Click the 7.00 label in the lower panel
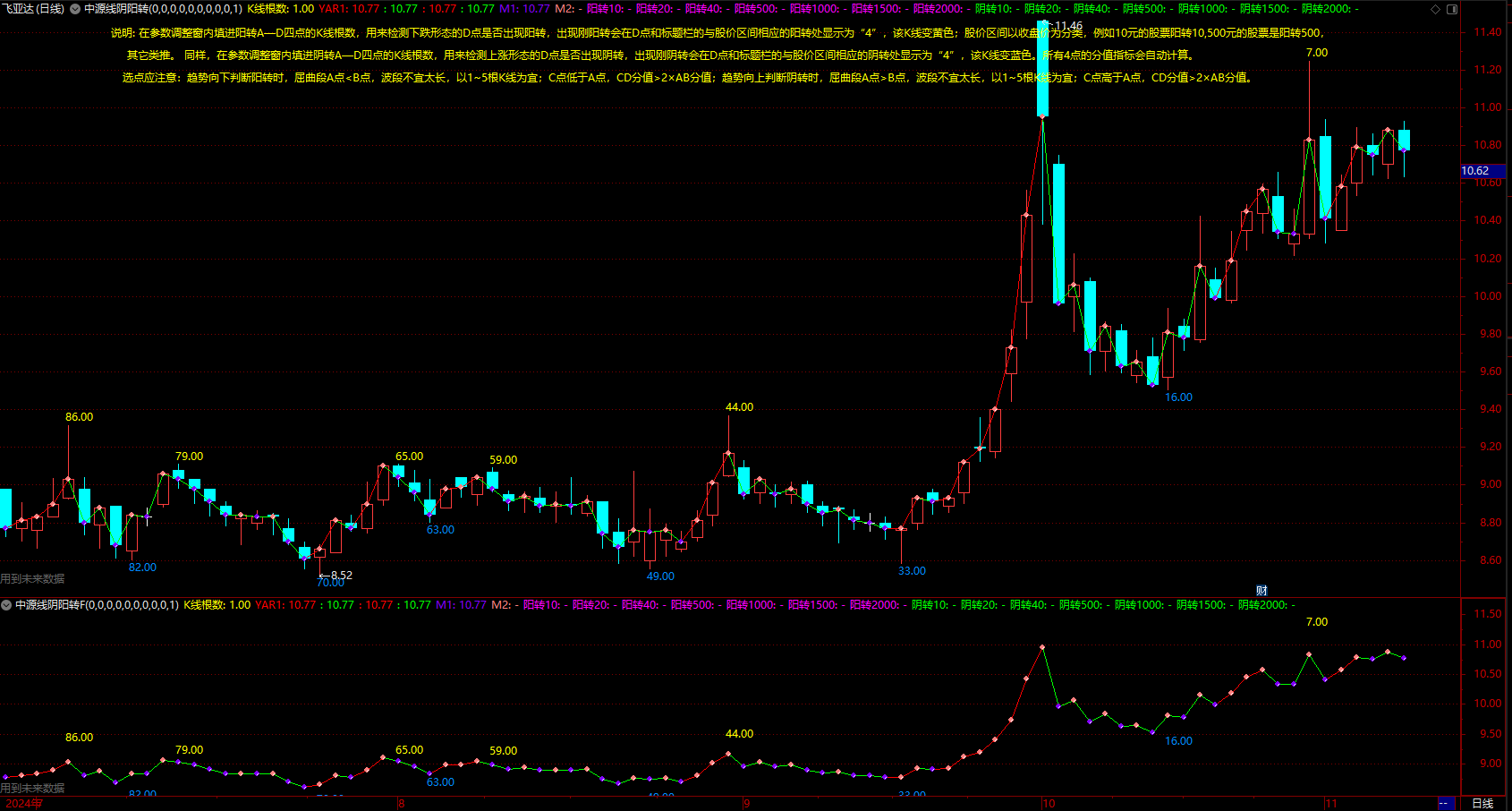This screenshot has width=1512, height=811. click(x=1317, y=622)
